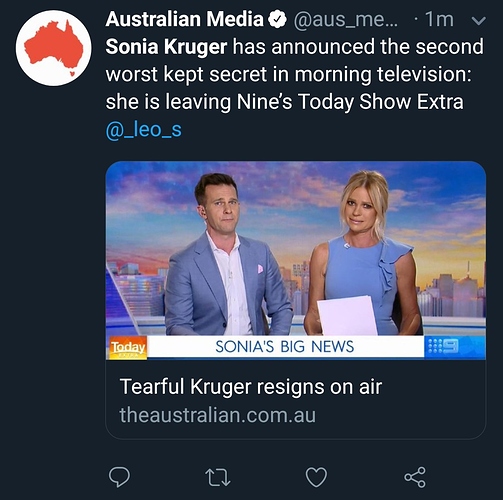Retweet this Sonia Kruger post

pos(218,477)
